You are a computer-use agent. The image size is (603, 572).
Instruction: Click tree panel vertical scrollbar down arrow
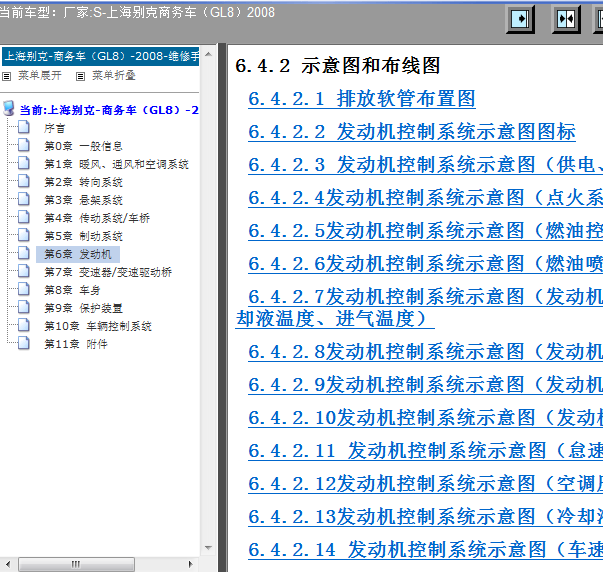click(208, 548)
